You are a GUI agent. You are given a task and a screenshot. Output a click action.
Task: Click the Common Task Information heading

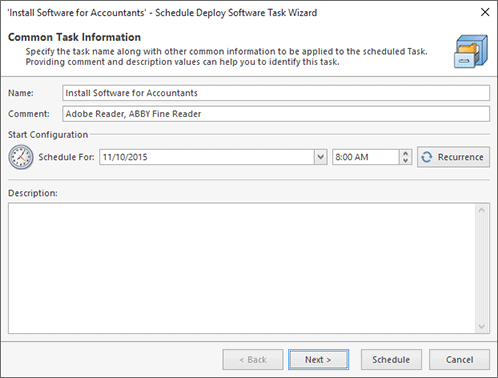[x=74, y=37]
